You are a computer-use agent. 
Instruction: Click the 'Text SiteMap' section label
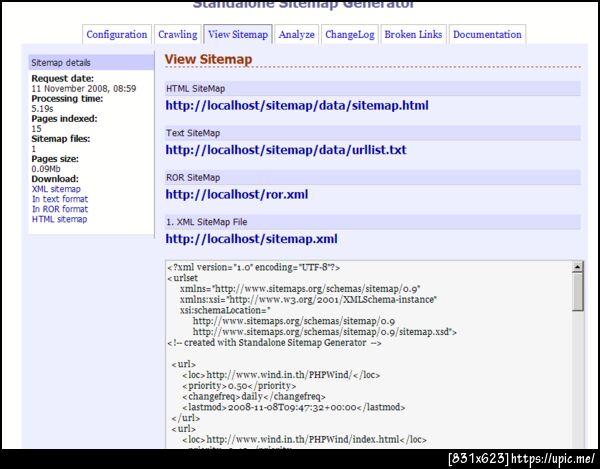(x=193, y=133)
